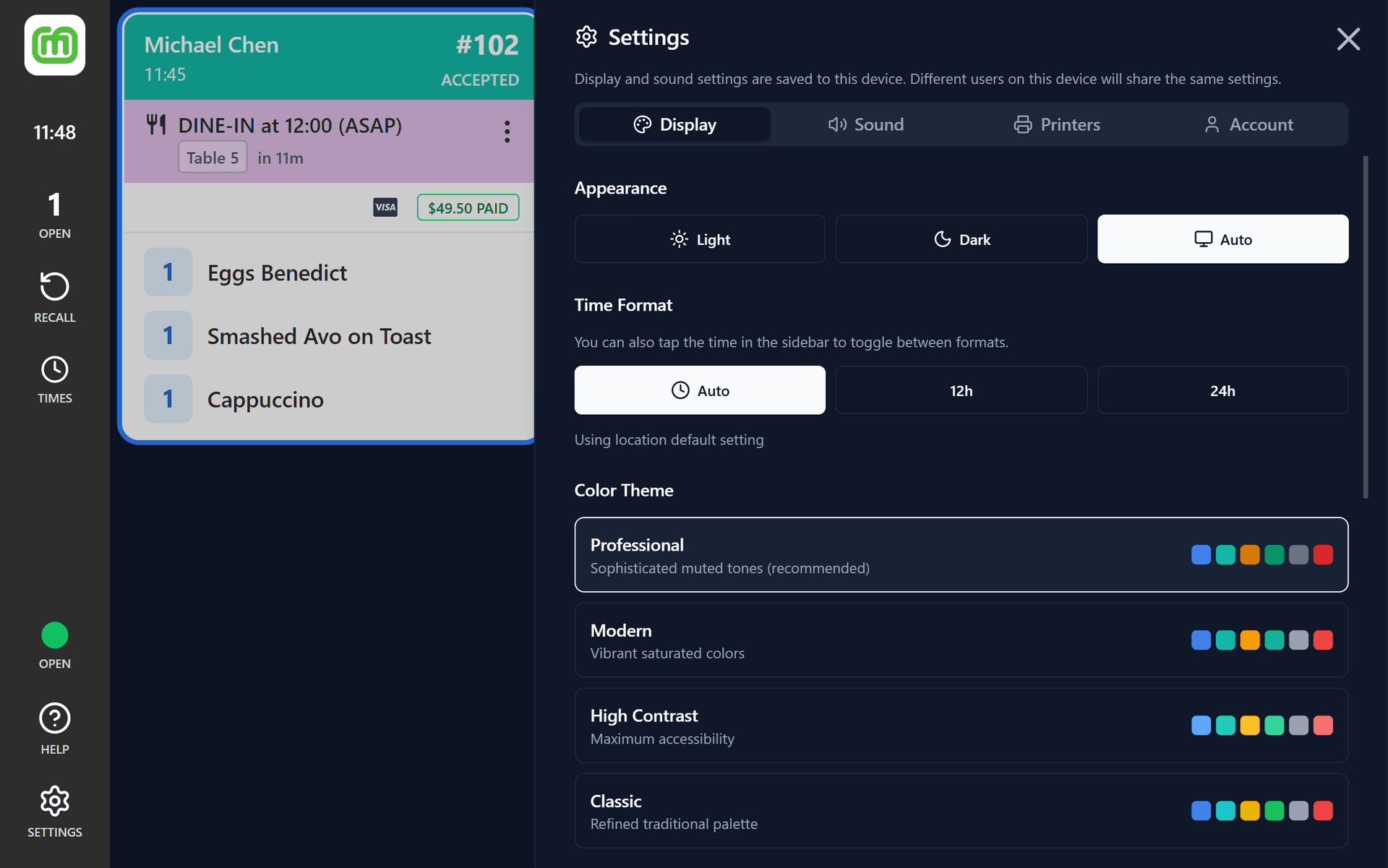
Task: Select the Dark appearance mode
Action: pyautogui.click(x=961, y=239)
